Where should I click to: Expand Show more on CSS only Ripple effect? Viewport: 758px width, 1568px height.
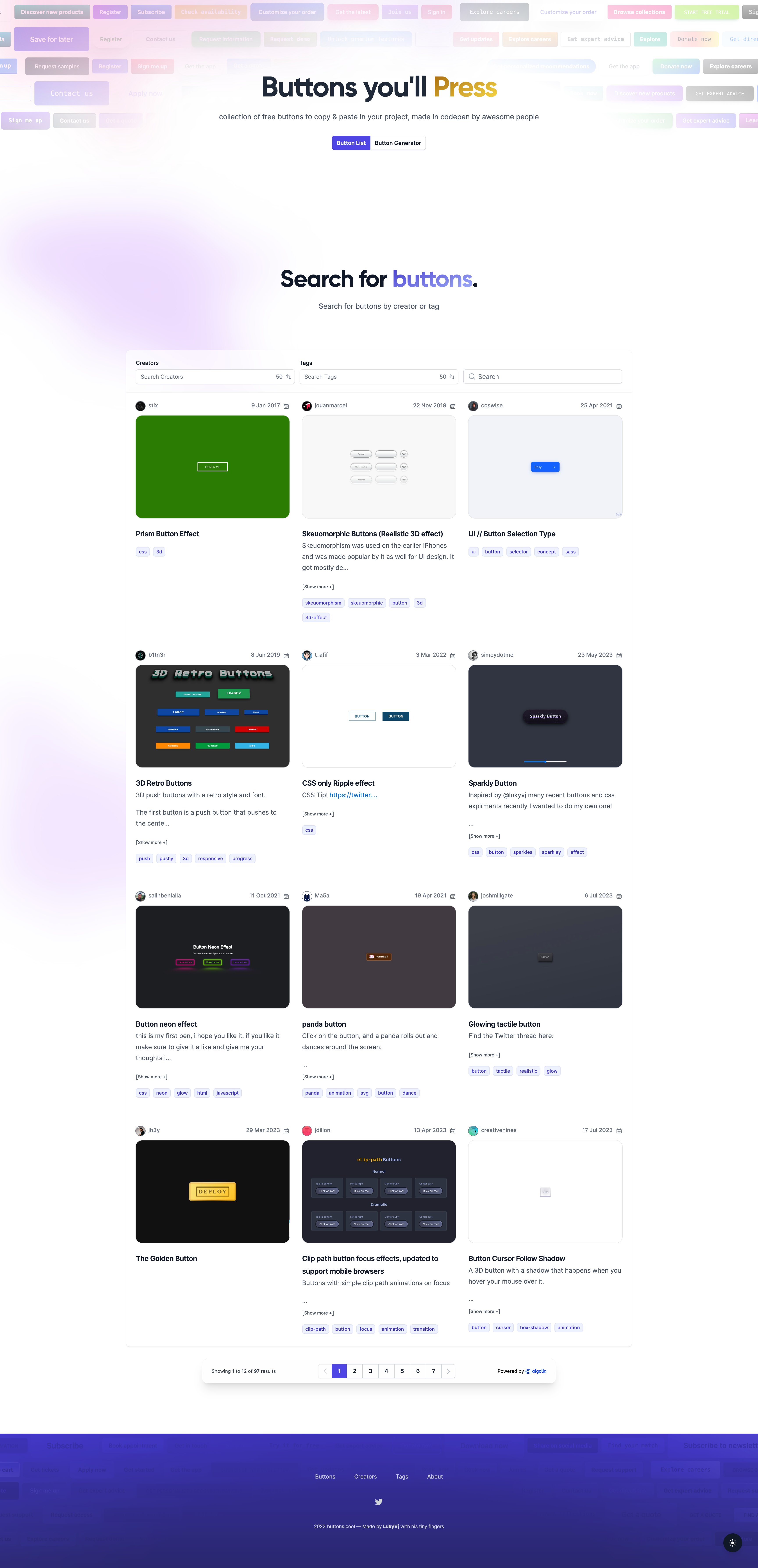point(318,814)
